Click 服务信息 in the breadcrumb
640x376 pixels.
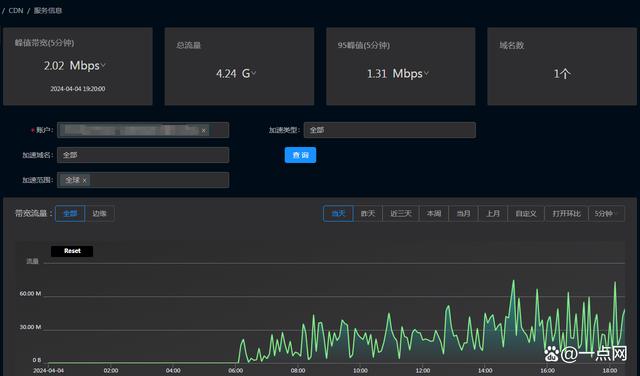coord(48,11)
